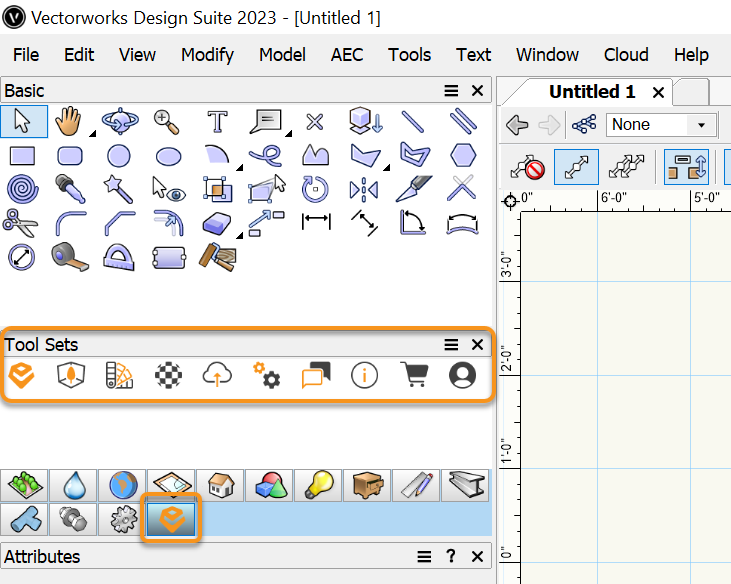Viewport: 731px width, 584px height.
Task: Open the Cloud menu
Action: click(x=626, y=55)
